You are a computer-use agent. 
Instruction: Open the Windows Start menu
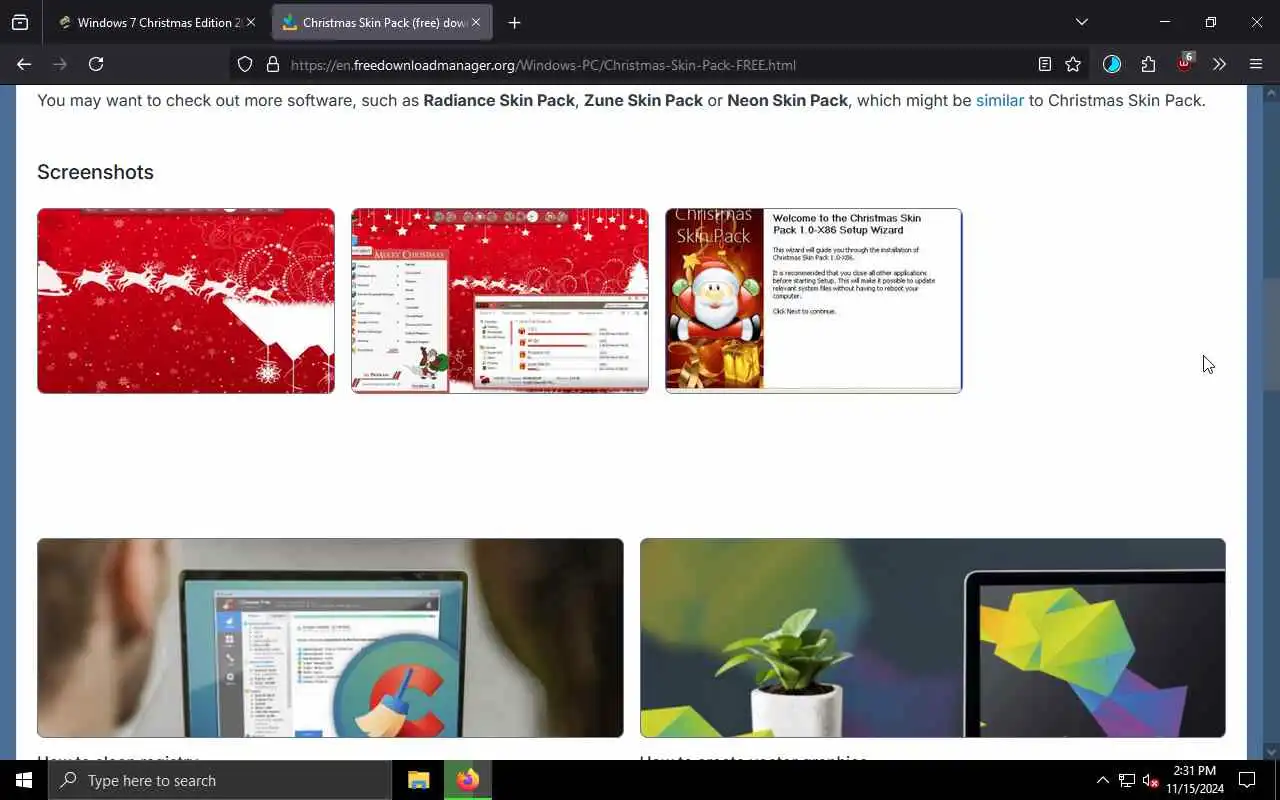pyautogui.click(x=24, y=780)
